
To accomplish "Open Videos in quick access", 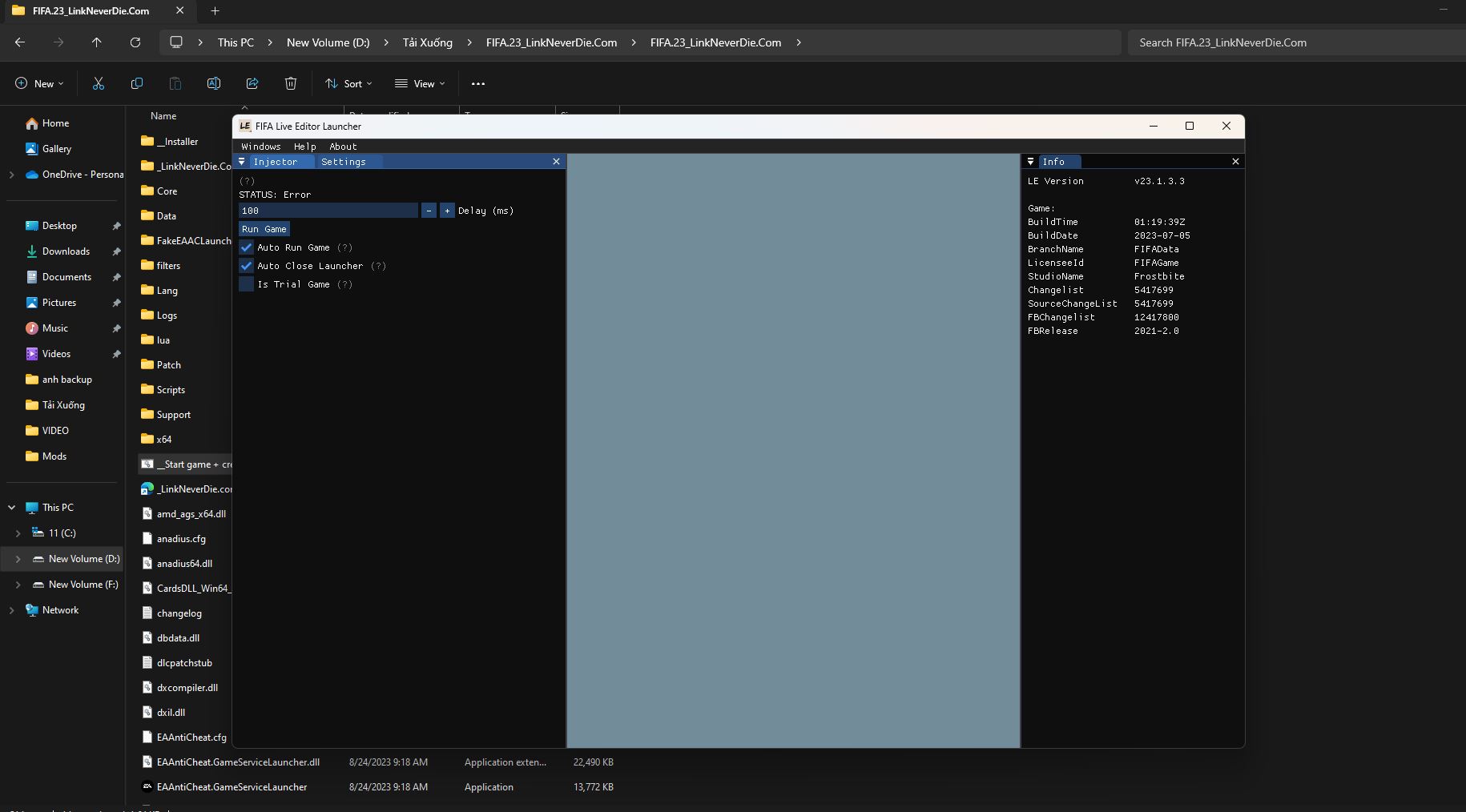I will point(56,354).
